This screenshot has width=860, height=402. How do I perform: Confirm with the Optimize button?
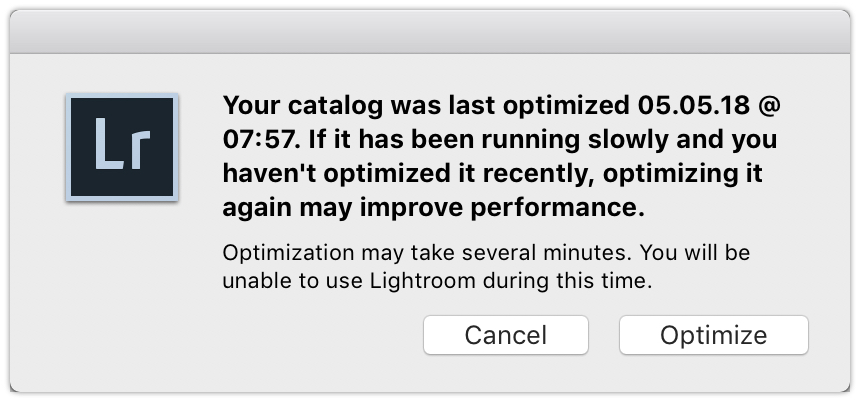713,335
